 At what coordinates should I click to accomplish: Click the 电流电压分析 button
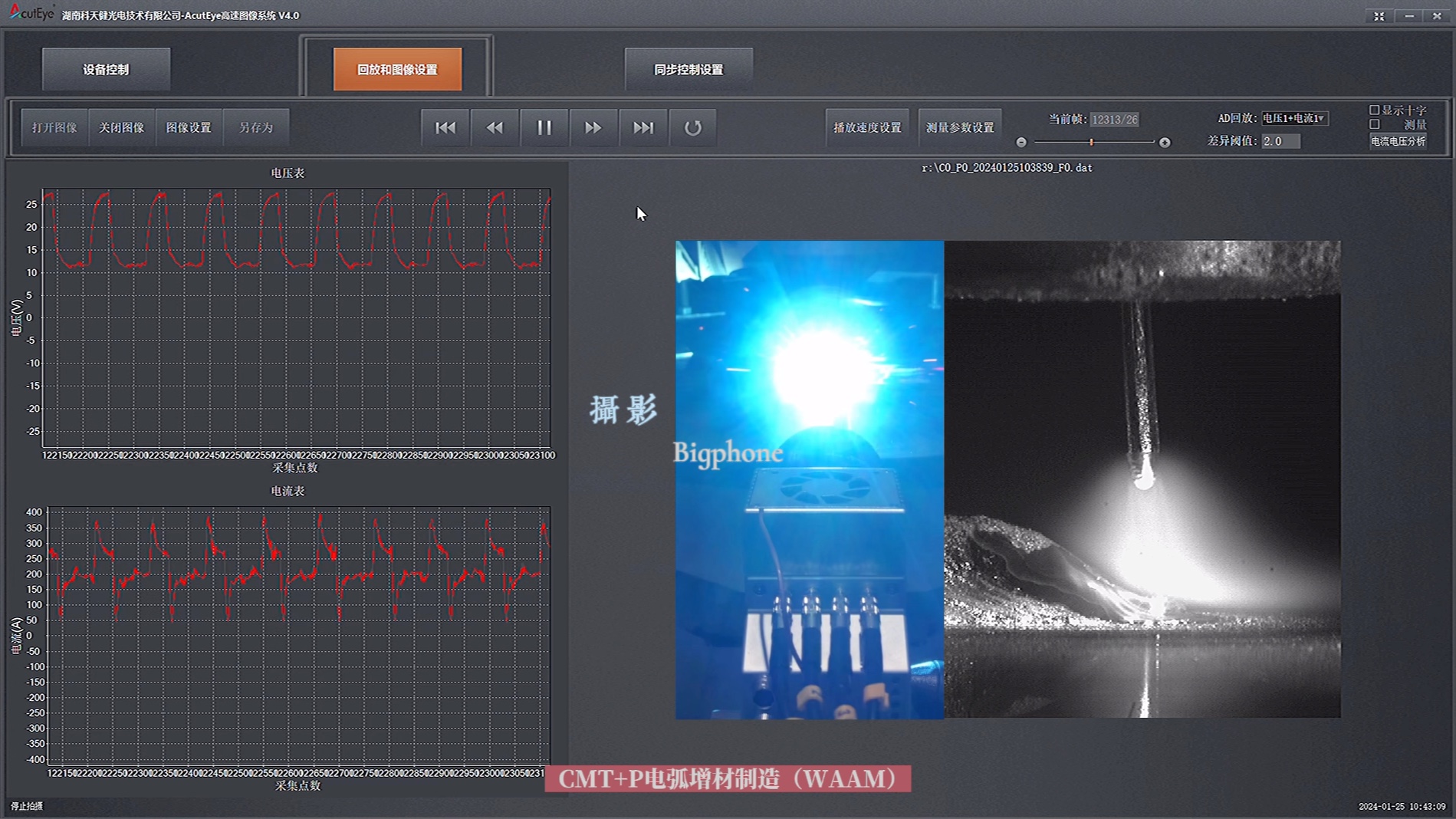pos(1398,141)
